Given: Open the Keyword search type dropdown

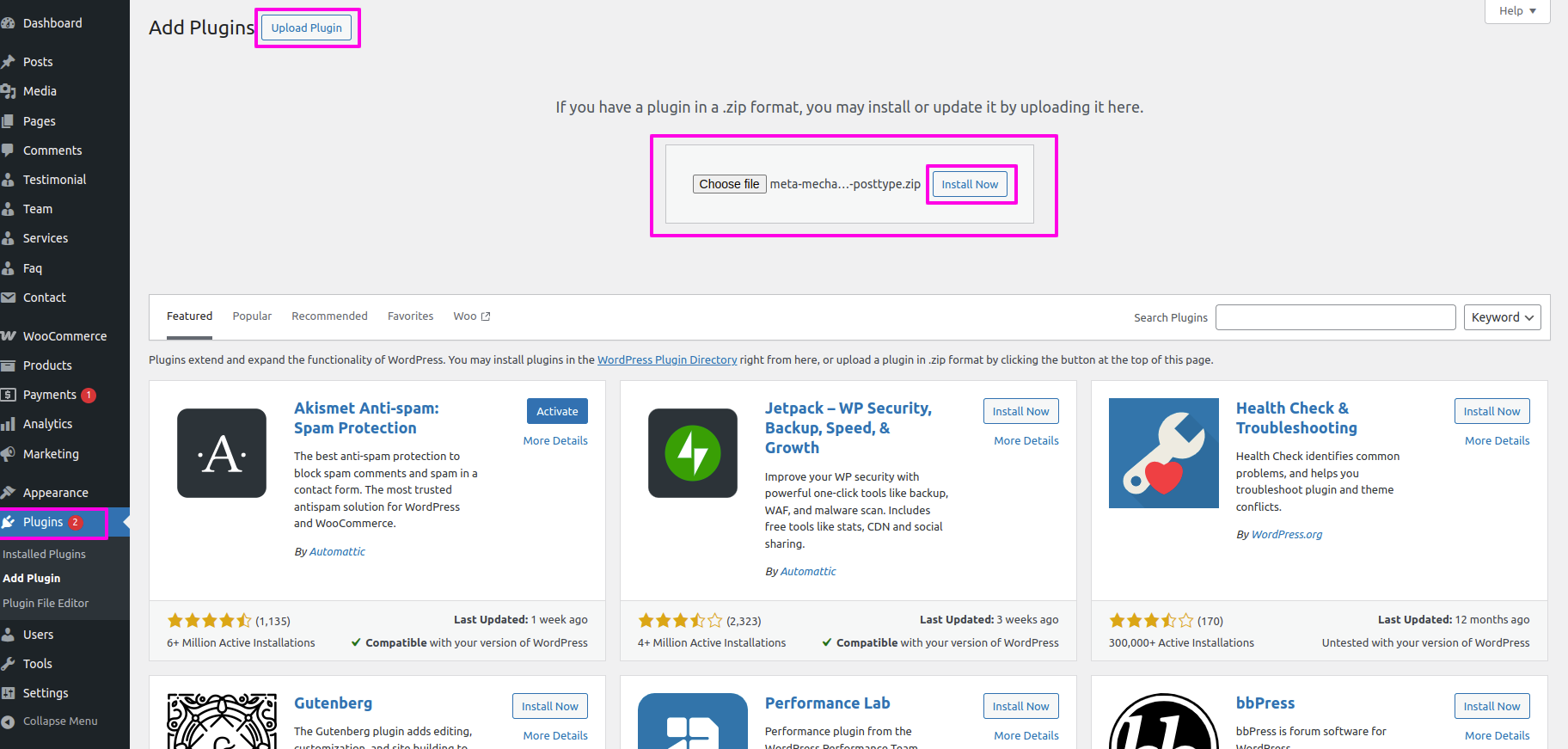Looking at the screenshot, I should (1503, 317).
